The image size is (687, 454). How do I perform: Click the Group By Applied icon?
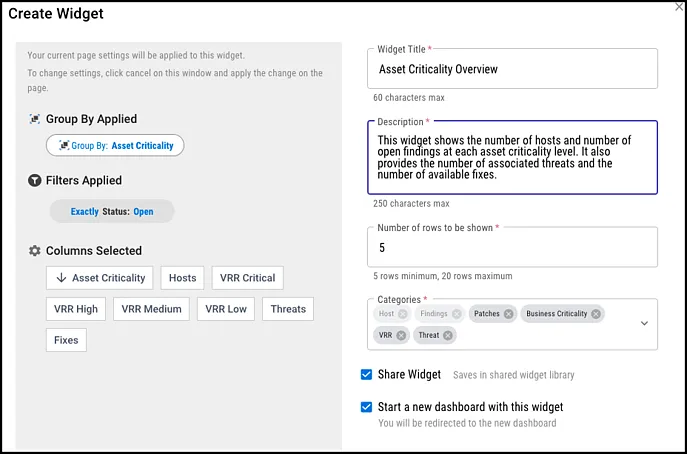tap(35, 119)
